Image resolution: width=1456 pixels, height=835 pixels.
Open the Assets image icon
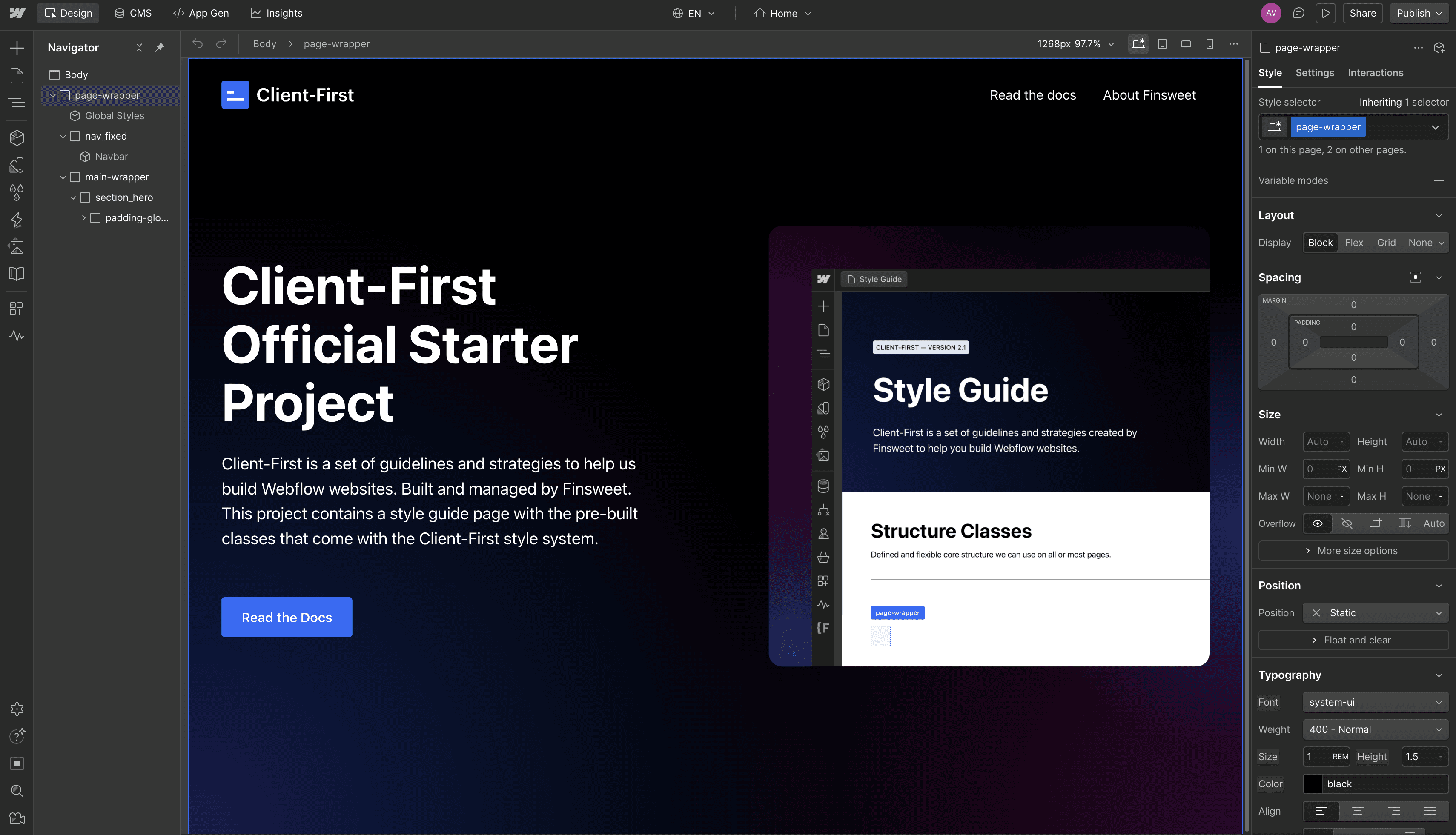(17, 247)
